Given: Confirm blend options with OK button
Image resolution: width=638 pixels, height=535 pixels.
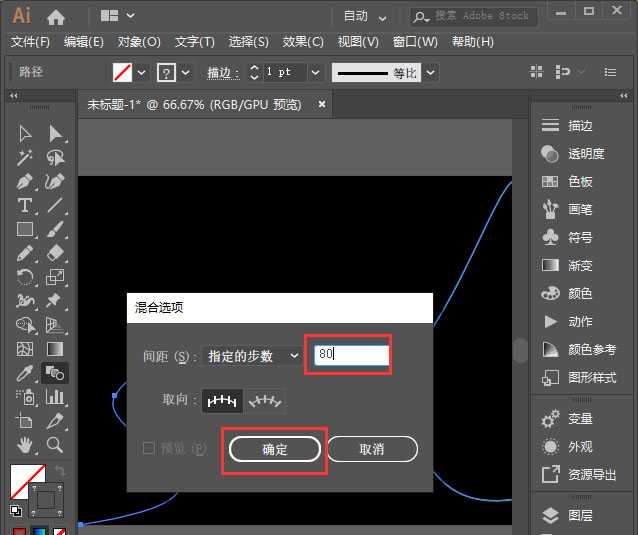Looking at the screenshot, I should 275,450.
